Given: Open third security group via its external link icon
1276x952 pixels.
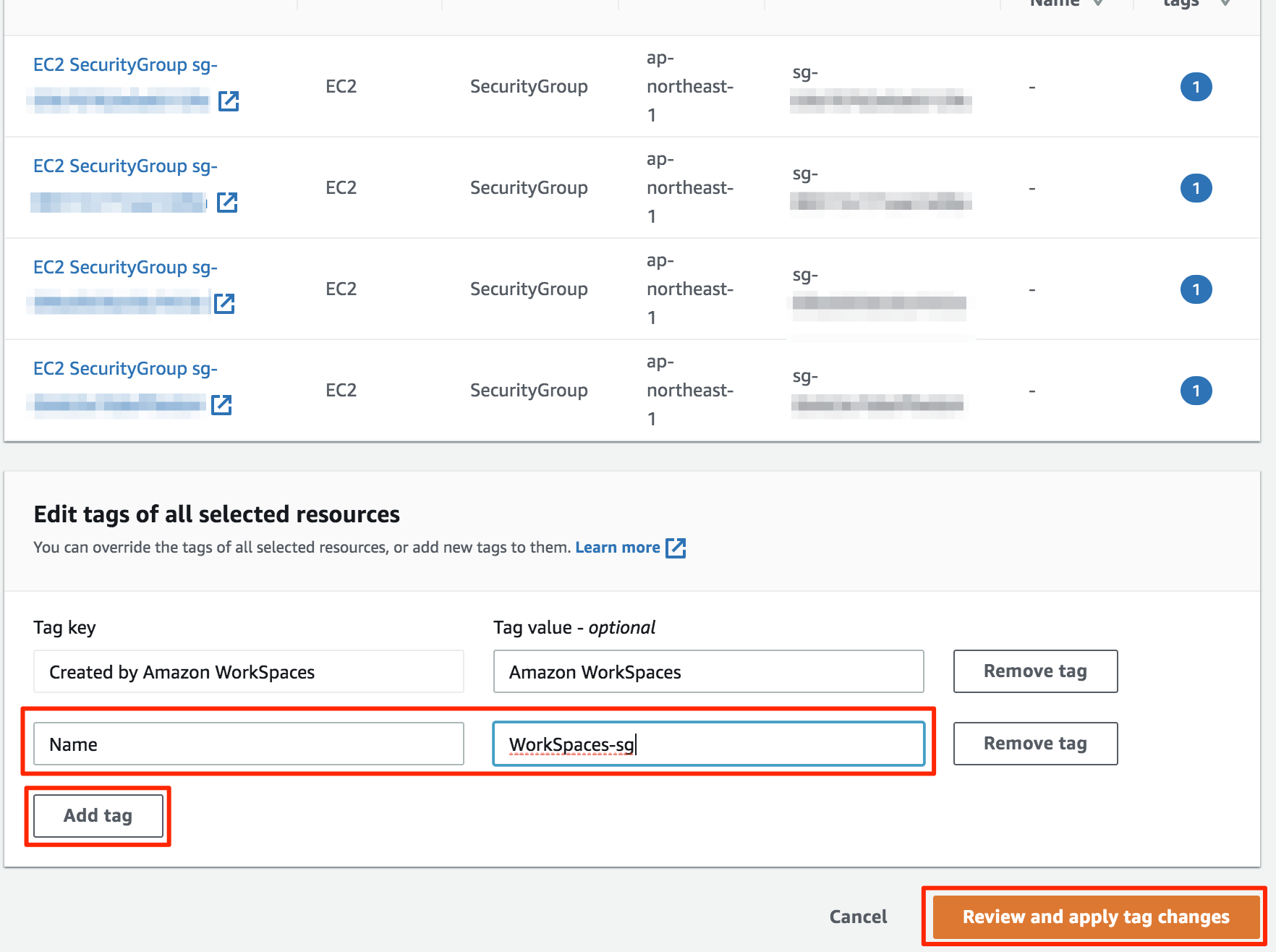Looking at the screenshot, I should (224, 305).
